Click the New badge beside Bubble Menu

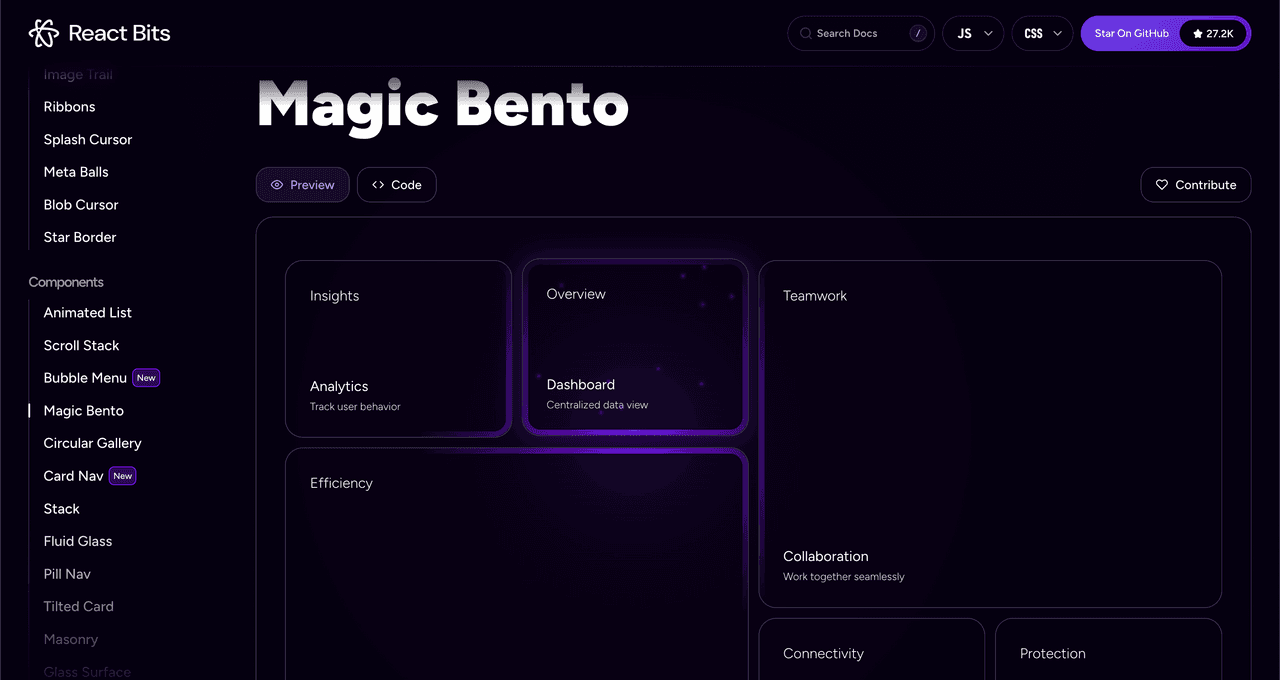(146, 378)
